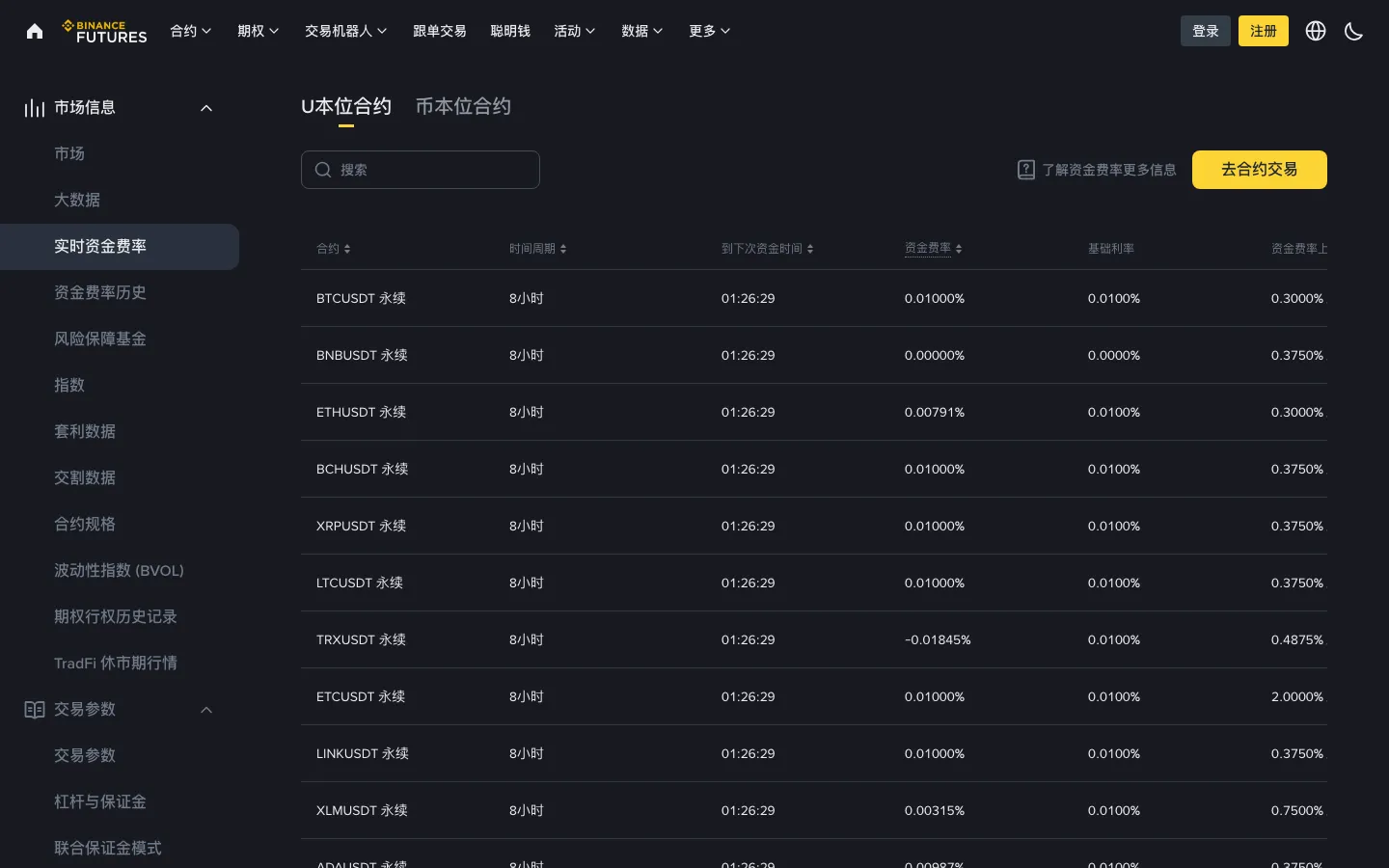Open 波动性指数 (BVOL) in the sidebar
Viewport: 1389px width, 868px height.
(x=119, y=571)
